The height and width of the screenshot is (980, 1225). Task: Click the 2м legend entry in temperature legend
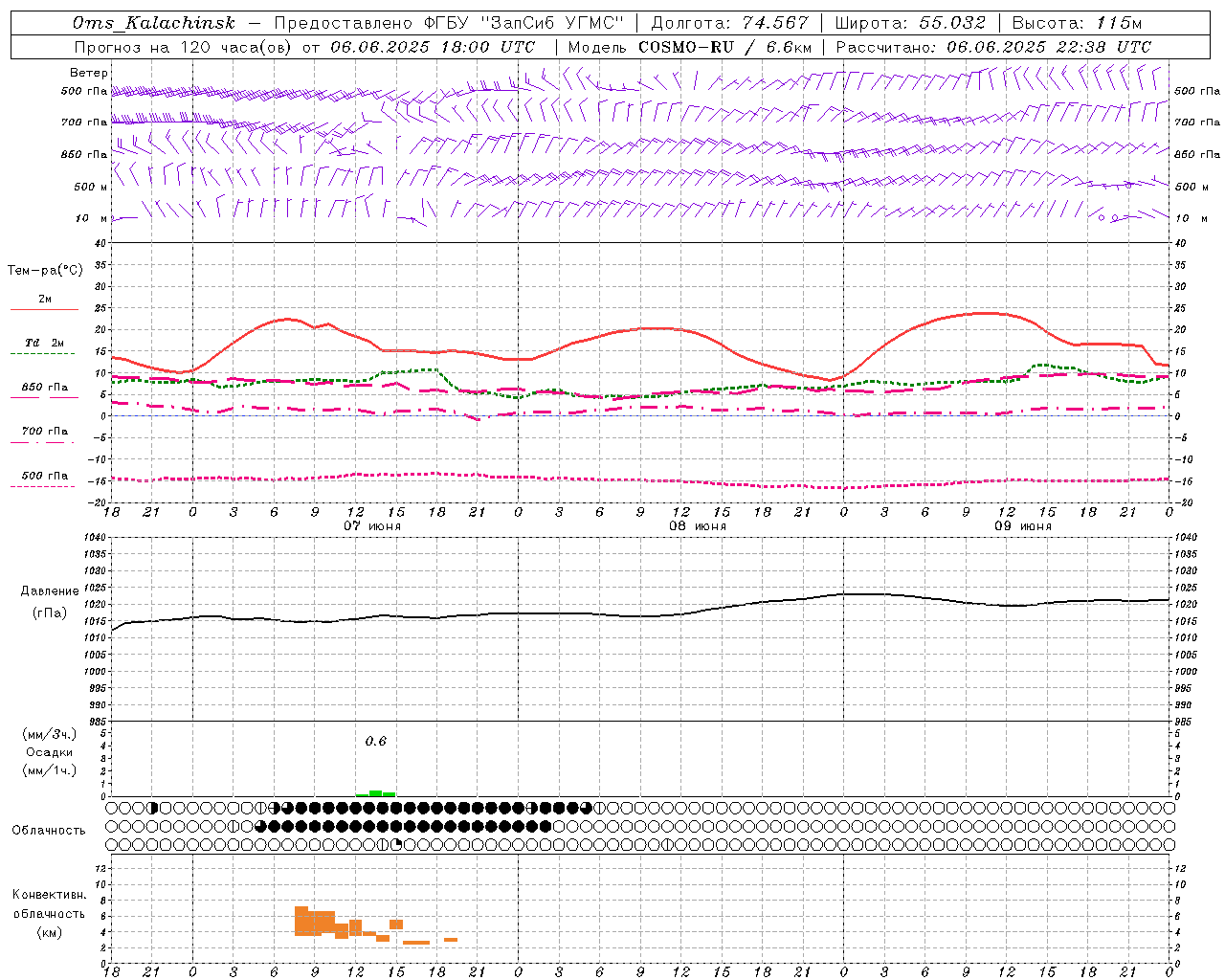click(44, 299)
